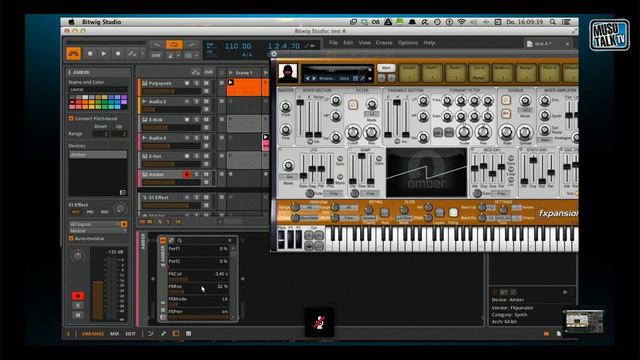Toggle the orange loop button in transport

click(x=174, y=44)
